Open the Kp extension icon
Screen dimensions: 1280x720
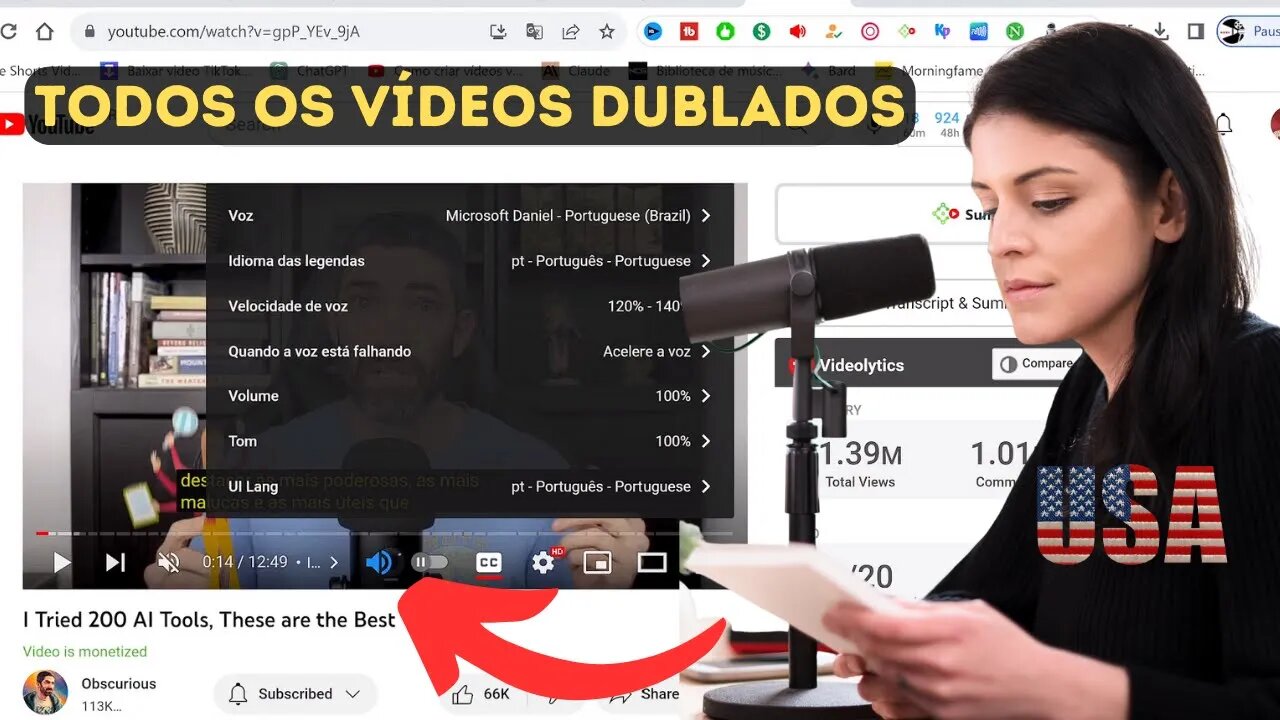[942, 32]
